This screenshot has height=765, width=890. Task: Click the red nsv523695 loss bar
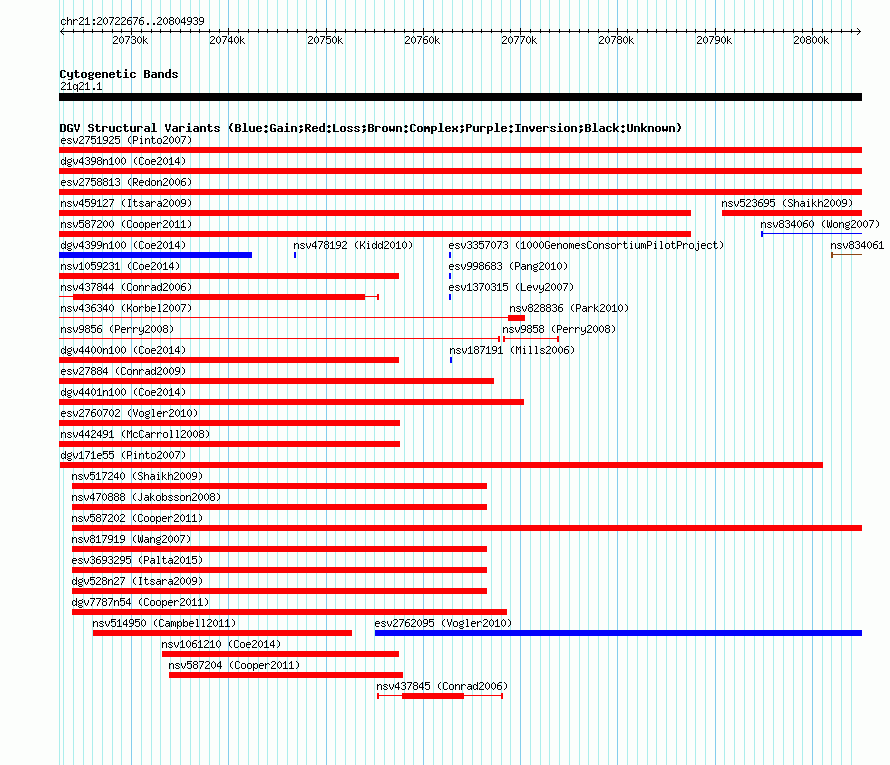click(792, 213)
